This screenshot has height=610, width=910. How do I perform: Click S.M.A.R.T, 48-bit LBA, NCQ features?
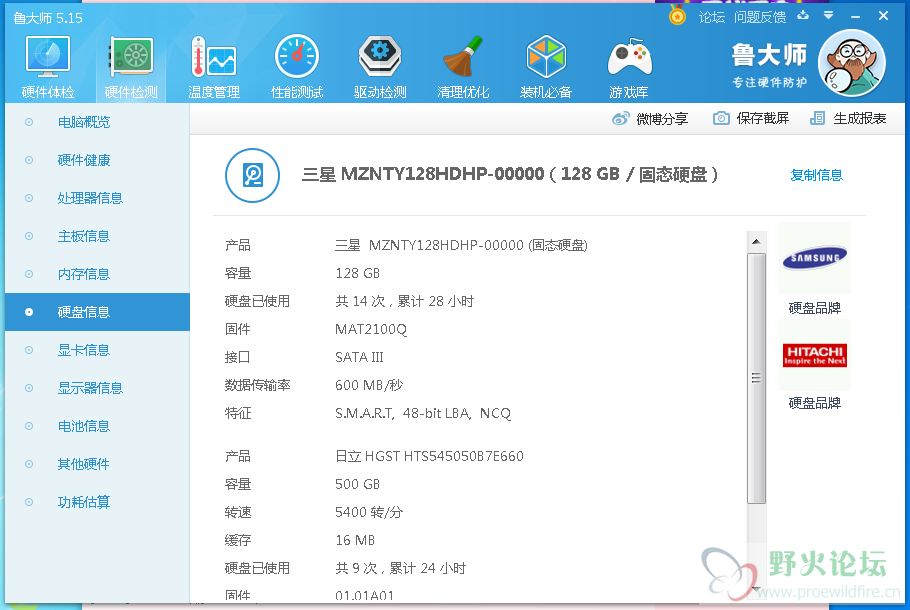click(422, 413)
